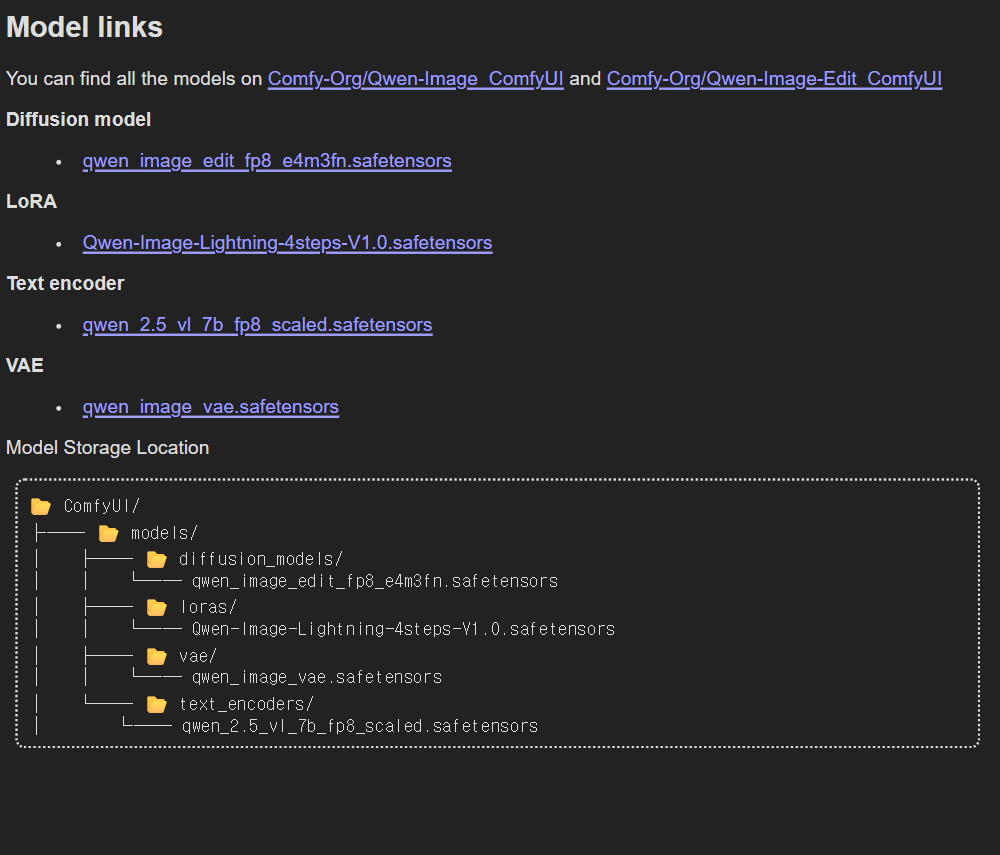Open the Qwen-Image-Lightning-4steps-V1.0.safetensors LoRA link

287,243
